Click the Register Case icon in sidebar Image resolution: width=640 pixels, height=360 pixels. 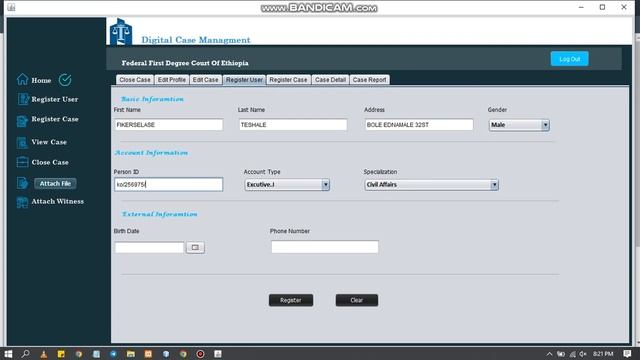coord(22,121)
